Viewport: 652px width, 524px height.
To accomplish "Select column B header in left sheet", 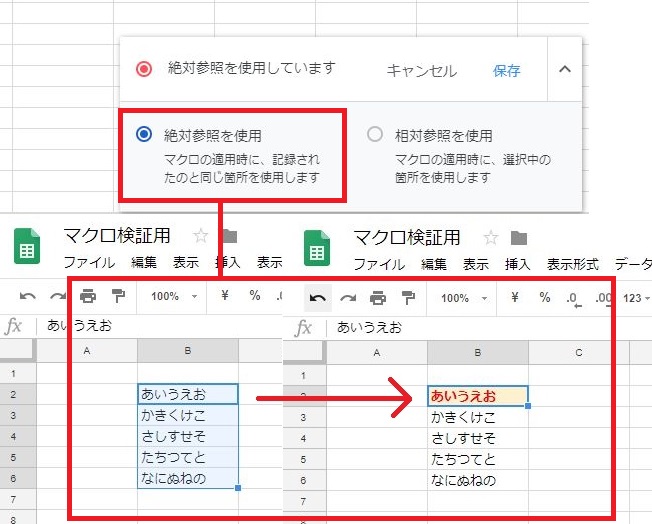I will (x=188, y=351).
